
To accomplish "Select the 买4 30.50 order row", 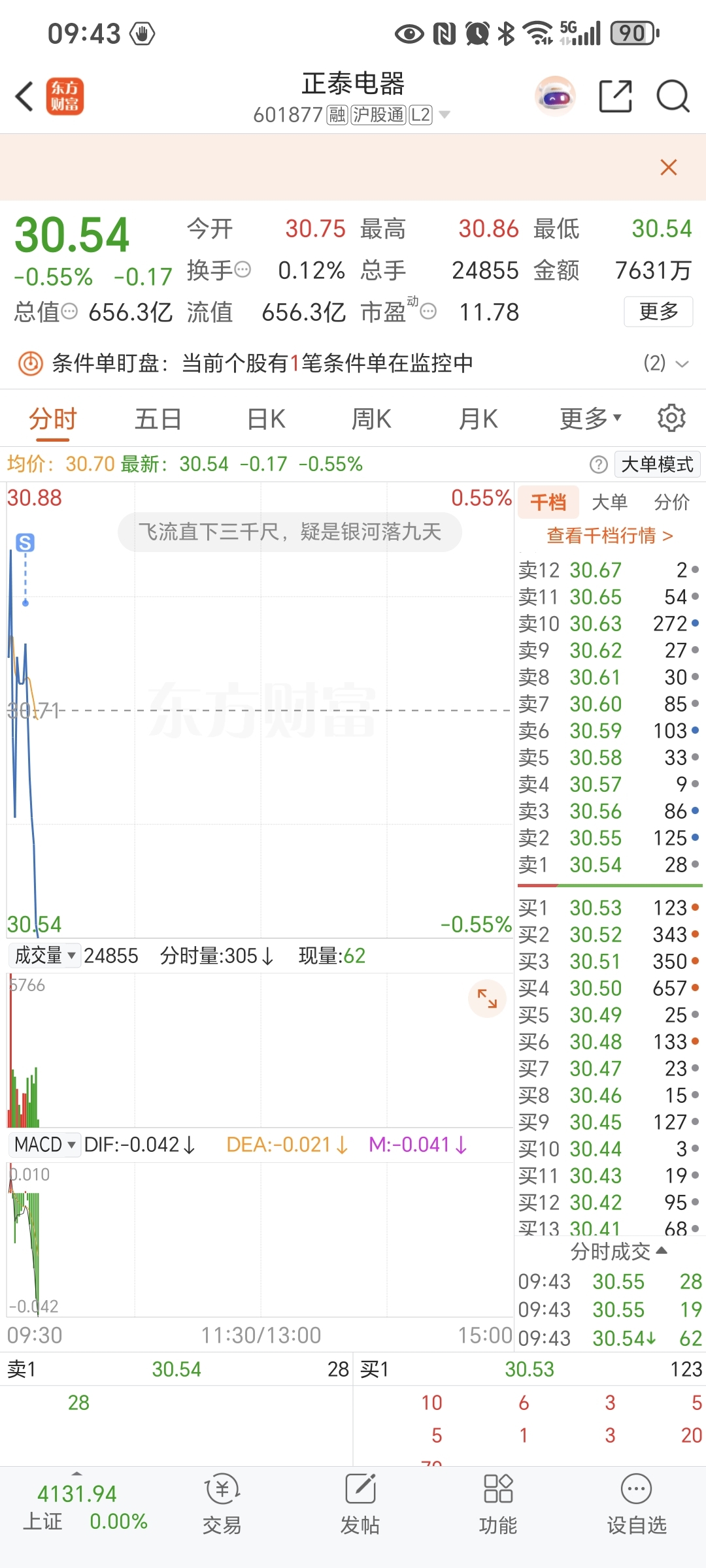I will (x=609, y=988).
